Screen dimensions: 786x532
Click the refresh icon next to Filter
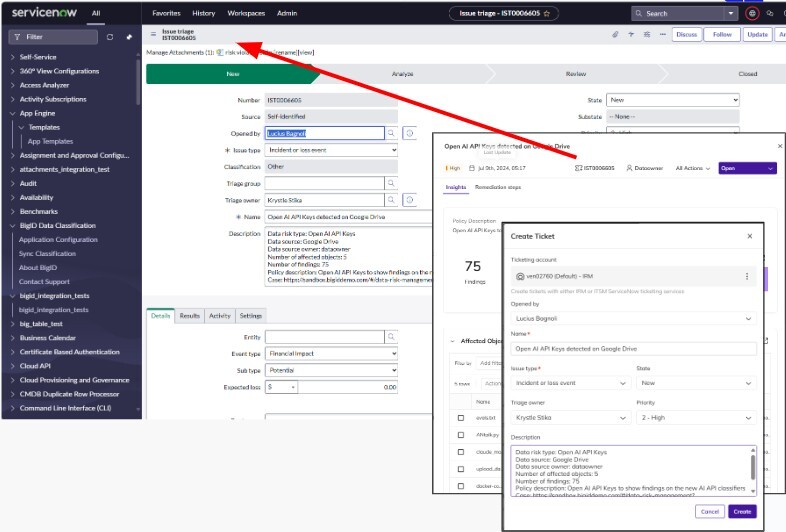pos(110,37)
